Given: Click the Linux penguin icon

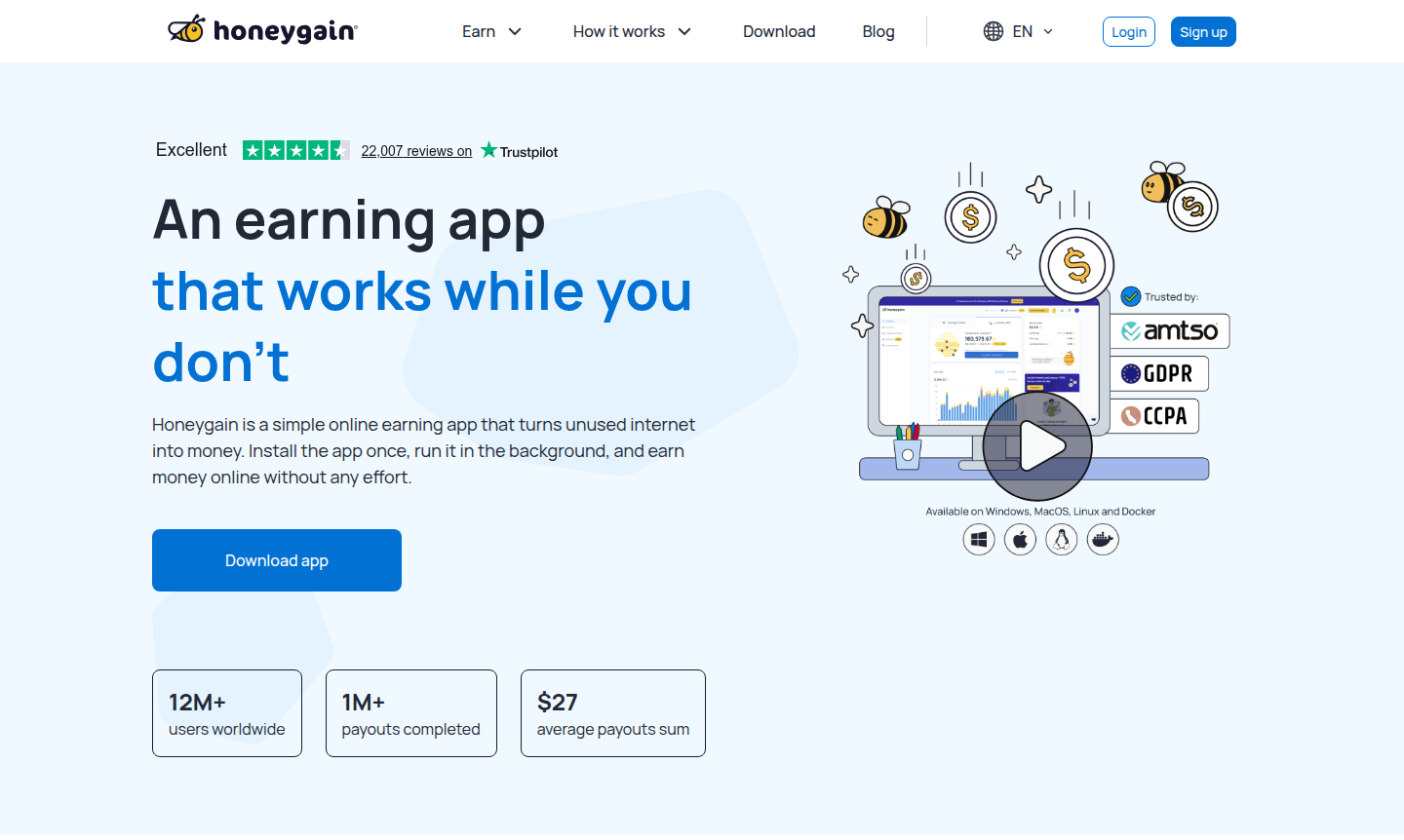Looking at the screenshot, I should [1061, 539].
